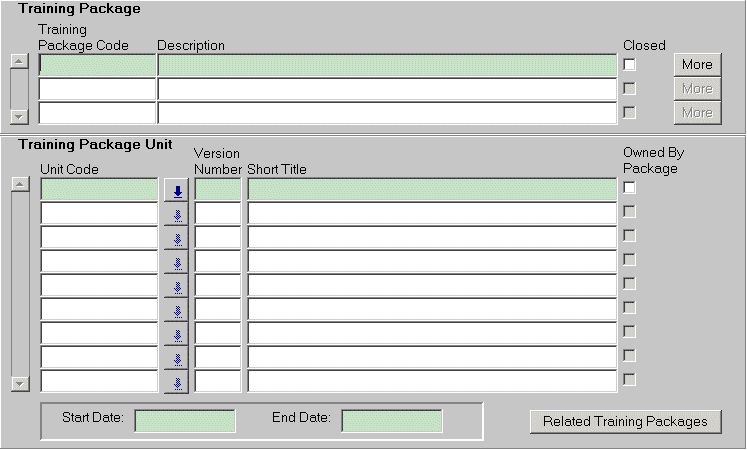Click the second row Unit Code lookup arrow
The image size is (747, 450).
click(176, 213)
